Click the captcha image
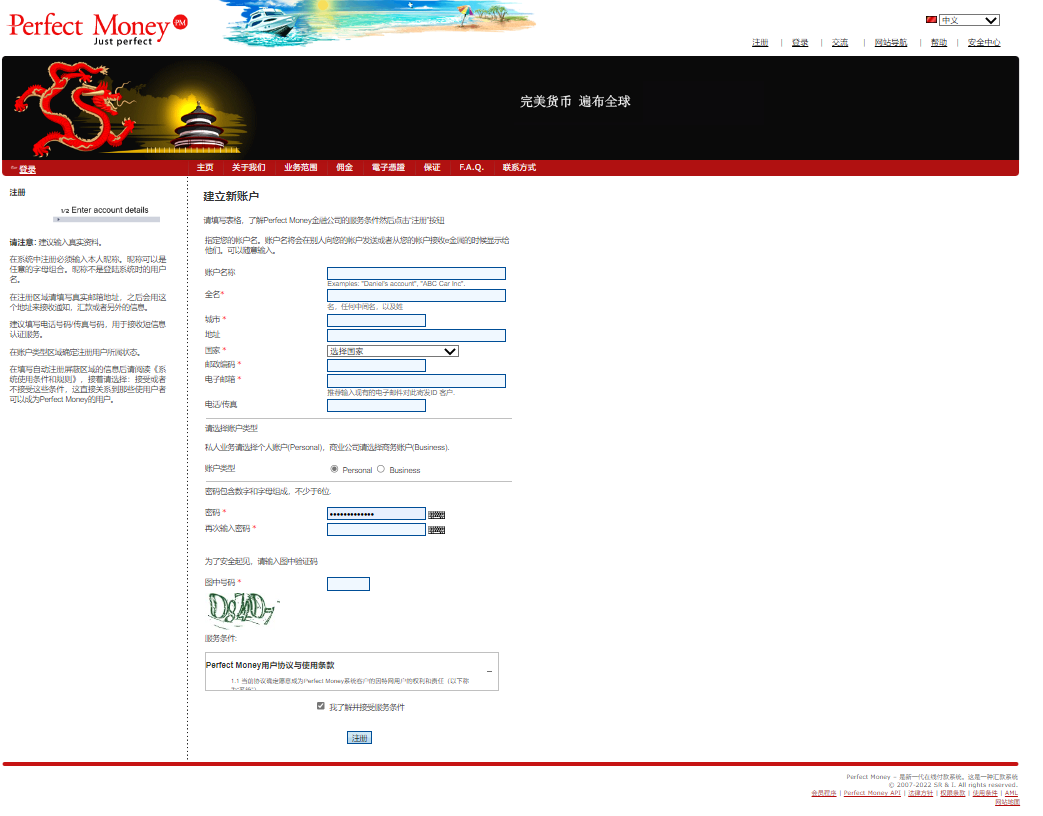The height and width of the screenshot is (816, 1043). pos(243,610)
